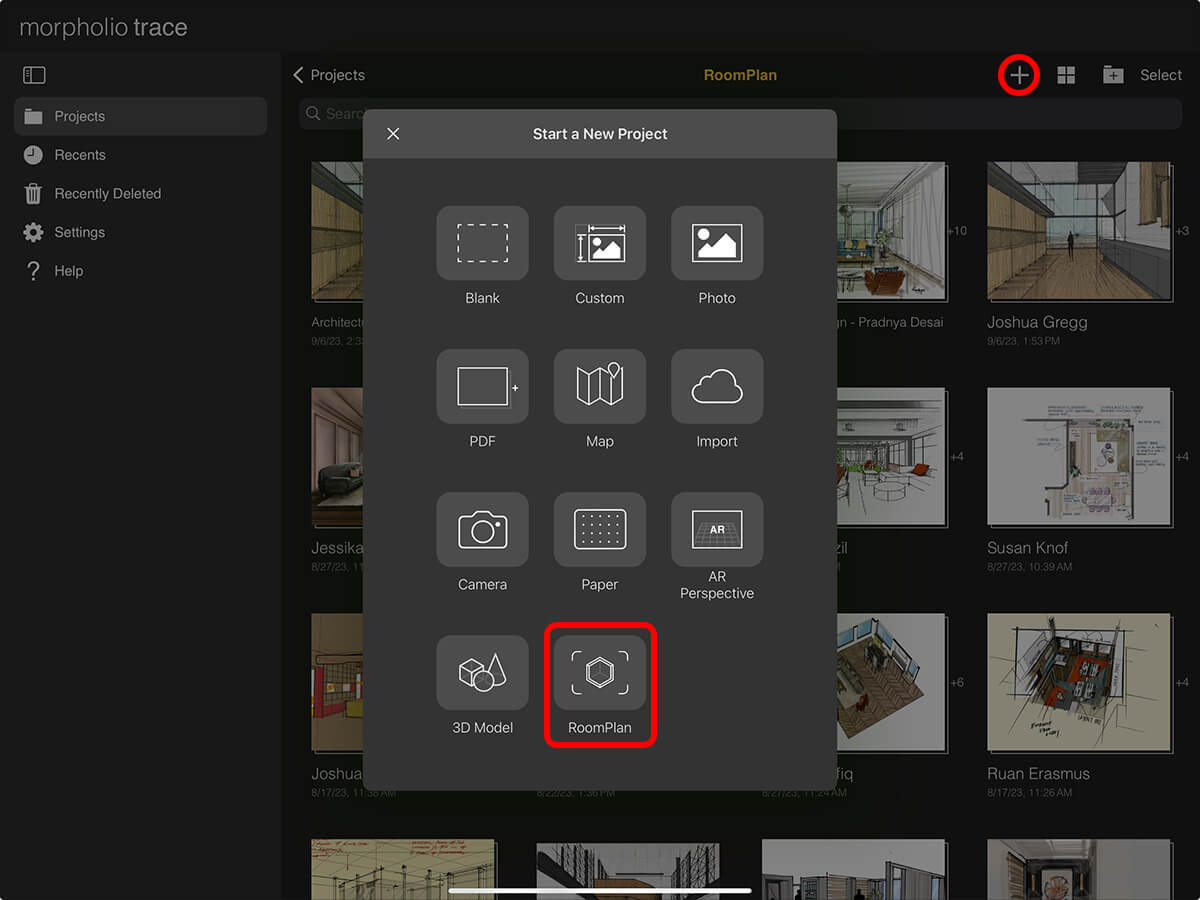
Task: Open the PDF project option
Action: (482, 386)
